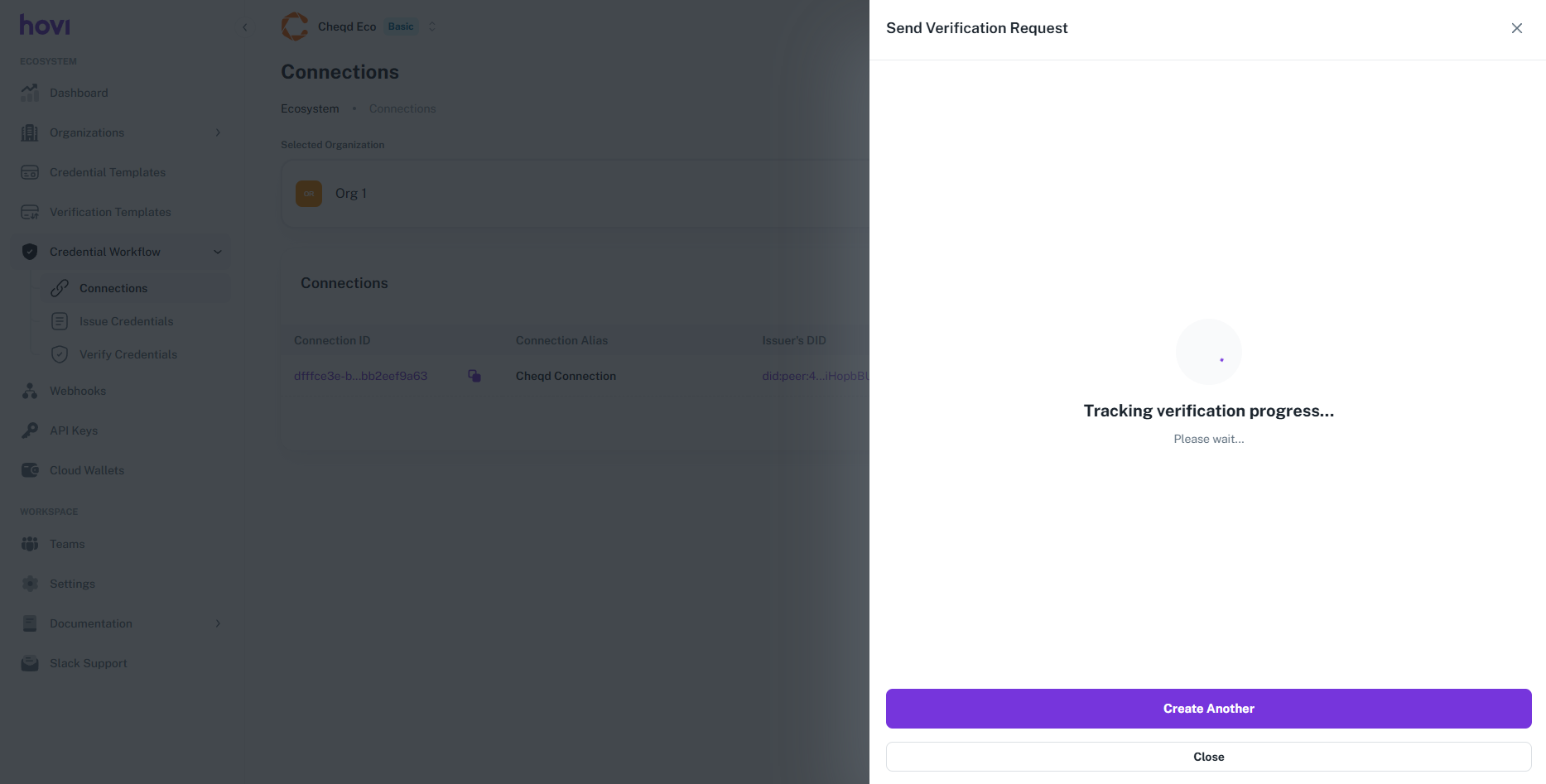Open Issue Credentials menu item
This screenshot has width=1546, height=784.
pos(126,321)
